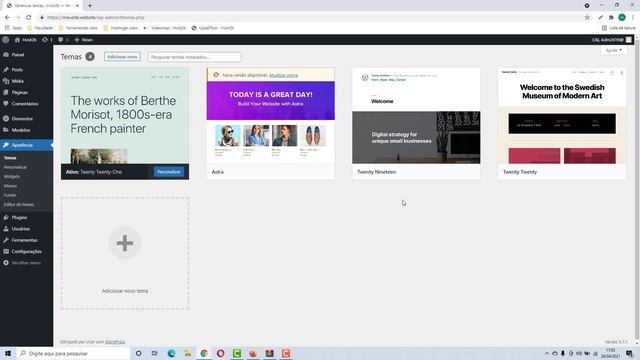Open the Windows notification center icon
Image resolution: width=640 pixels, height=360 pixels.
pyautogui.click(x=630, y=353)
